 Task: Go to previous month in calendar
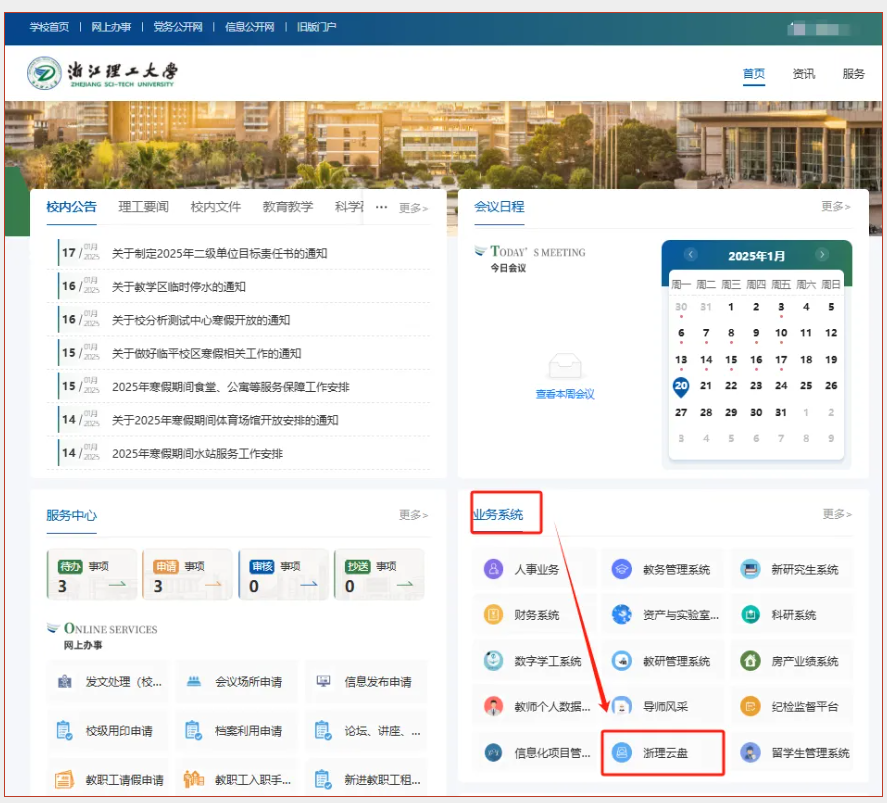[x=691, y=255]
